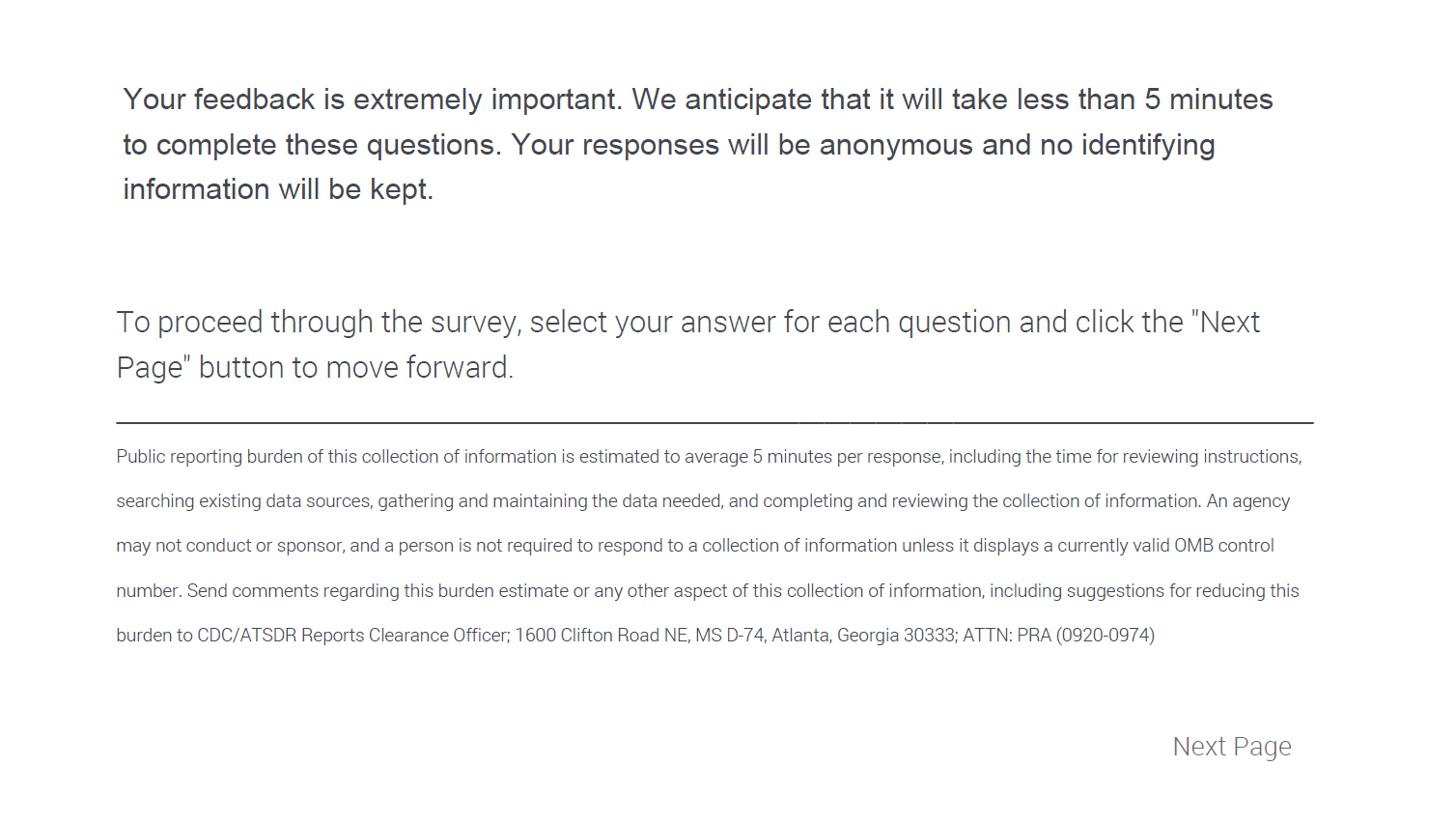Click "CDC/ATSDR Reports Clearance Officer" text
The height and width of the screenshot is (823, 1456).
(352, 636)
